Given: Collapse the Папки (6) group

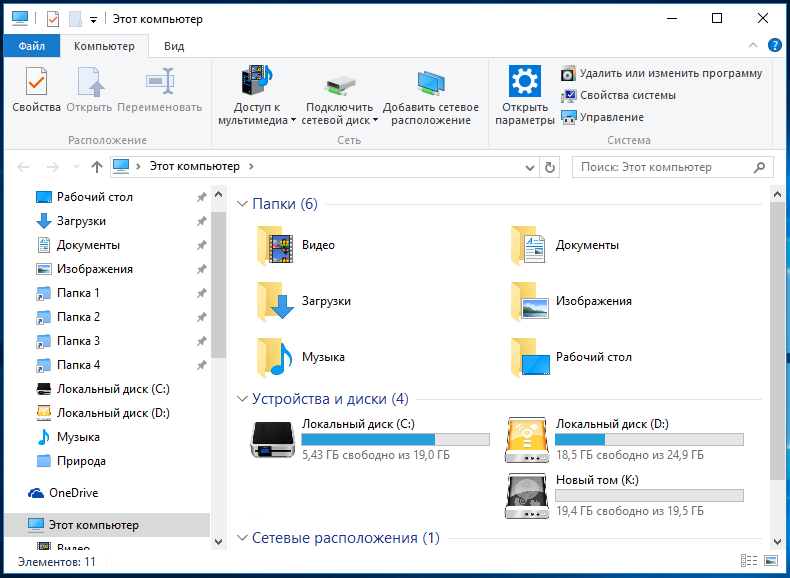Looking at the screenshot, I should (x=242, y=204).
